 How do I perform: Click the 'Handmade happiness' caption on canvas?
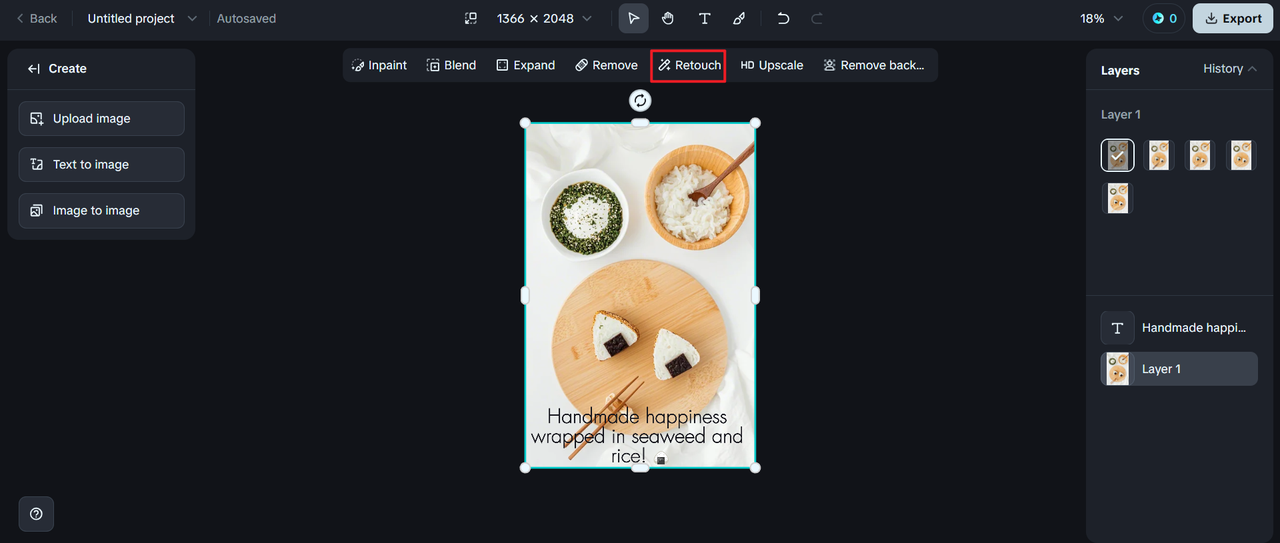click(x=637, y=436)
